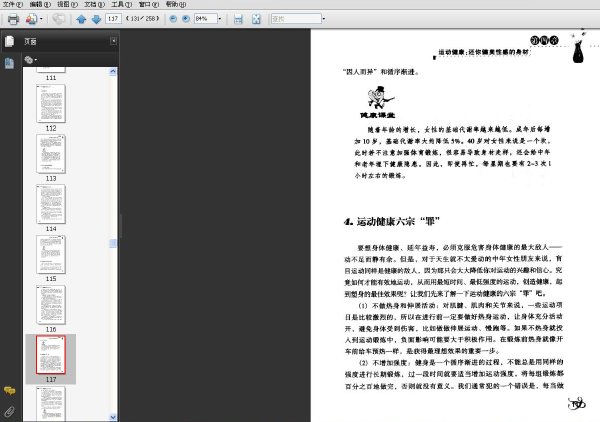
Task: Click the Attachments paperclip icon in the sidebar
Action: coord(10,412)
